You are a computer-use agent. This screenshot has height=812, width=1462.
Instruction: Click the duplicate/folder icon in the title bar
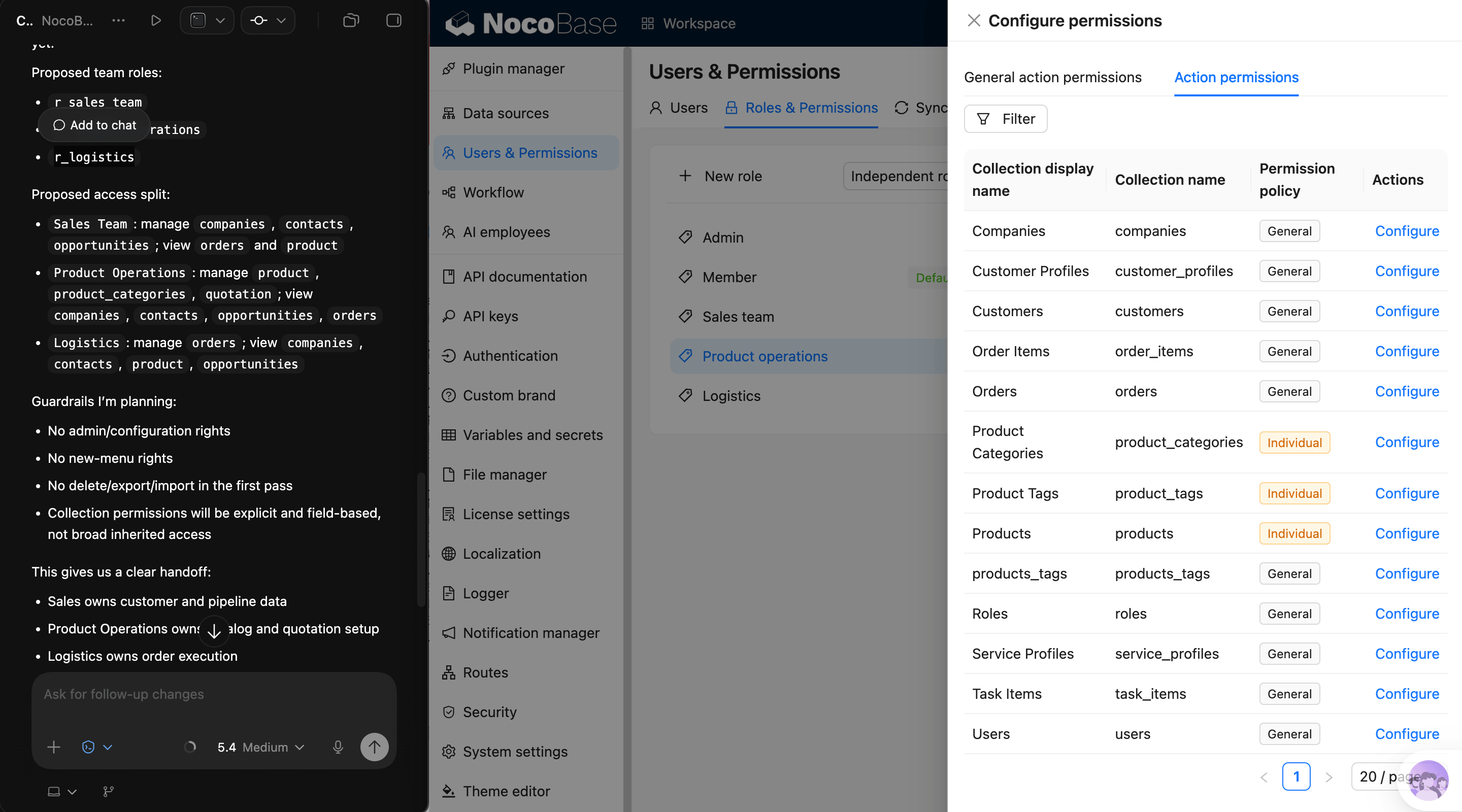tap(351, 20)
